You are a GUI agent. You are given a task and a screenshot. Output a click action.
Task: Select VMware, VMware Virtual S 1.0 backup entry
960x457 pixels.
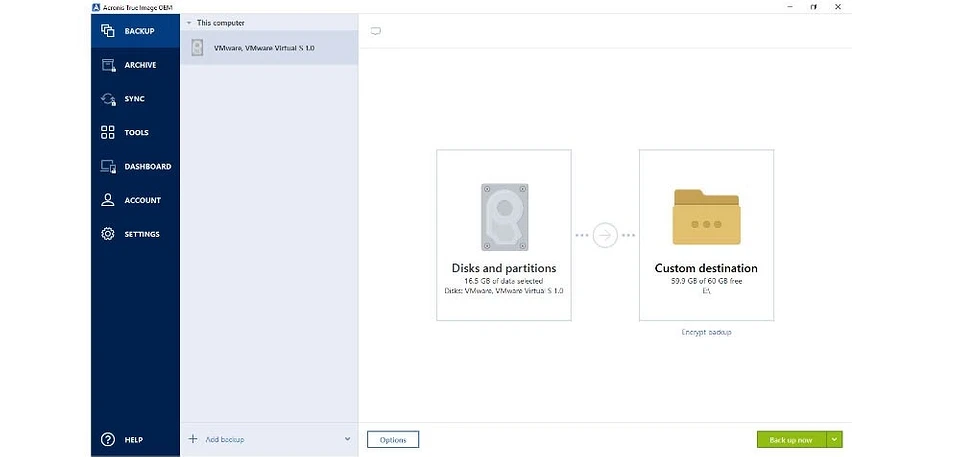click(x=269, y=48)
